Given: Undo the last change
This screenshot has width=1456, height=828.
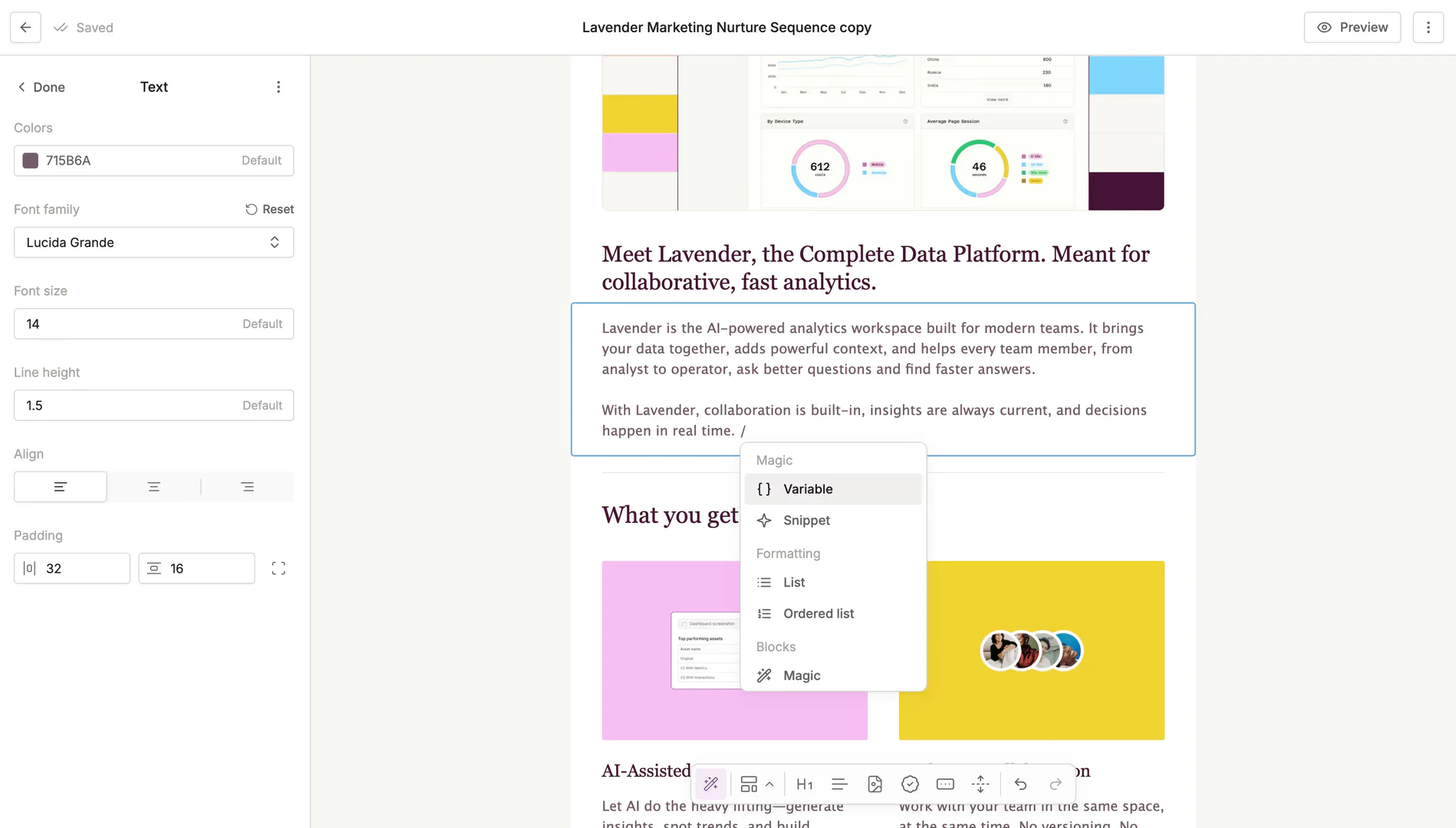Looking at the screenshot, I should click(1020, 784).
